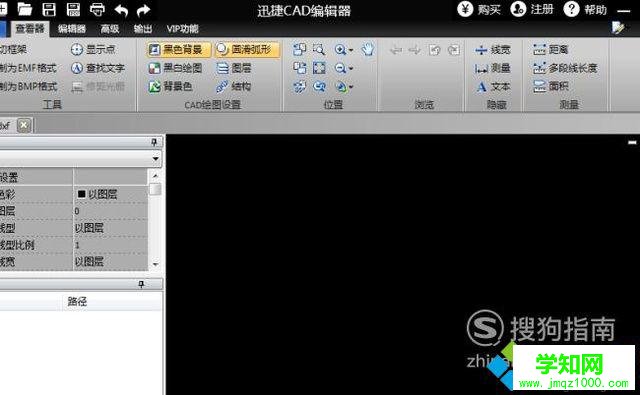Image resolution: width=640 pixels, height=395 pixels.
Task: Click the 注册 user icon
Action: coord(518,9)
